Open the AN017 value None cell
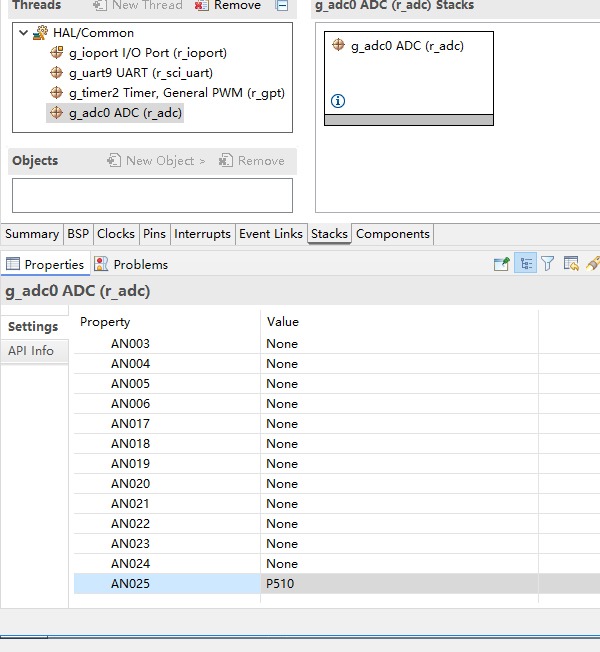Image resolution: width=600 pixels, height=652 pixels. pos(399,423)
